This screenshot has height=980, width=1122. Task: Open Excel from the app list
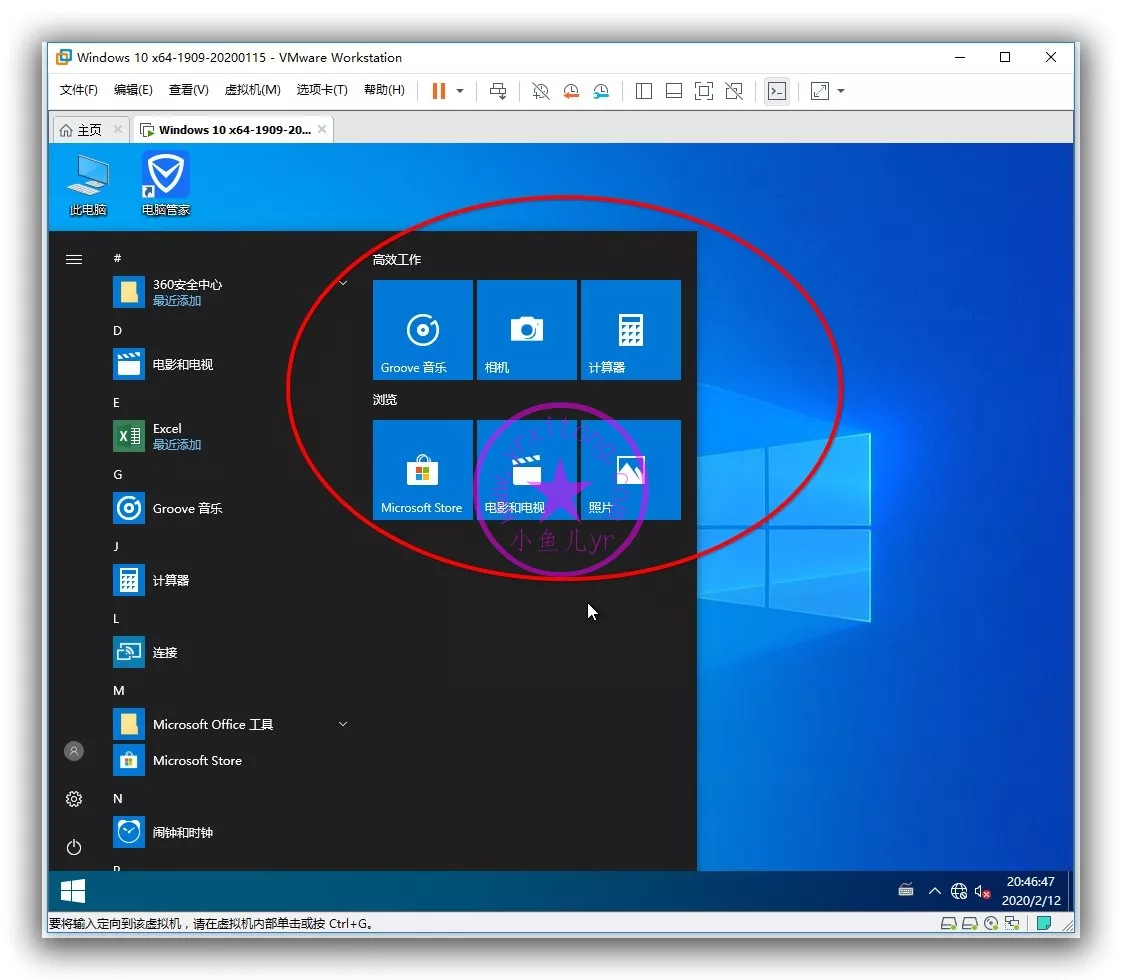click(x=167, y=436)
